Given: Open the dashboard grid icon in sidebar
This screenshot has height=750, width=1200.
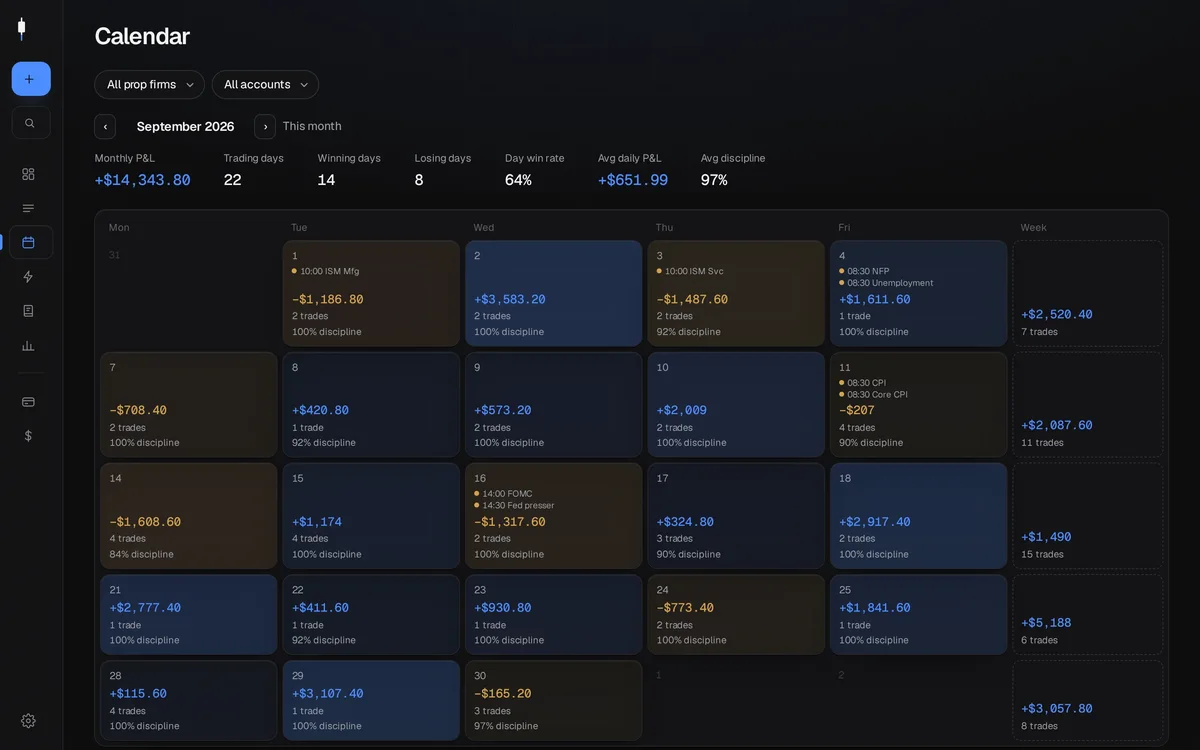Looking at the screenshot, I should coord(28,174).
